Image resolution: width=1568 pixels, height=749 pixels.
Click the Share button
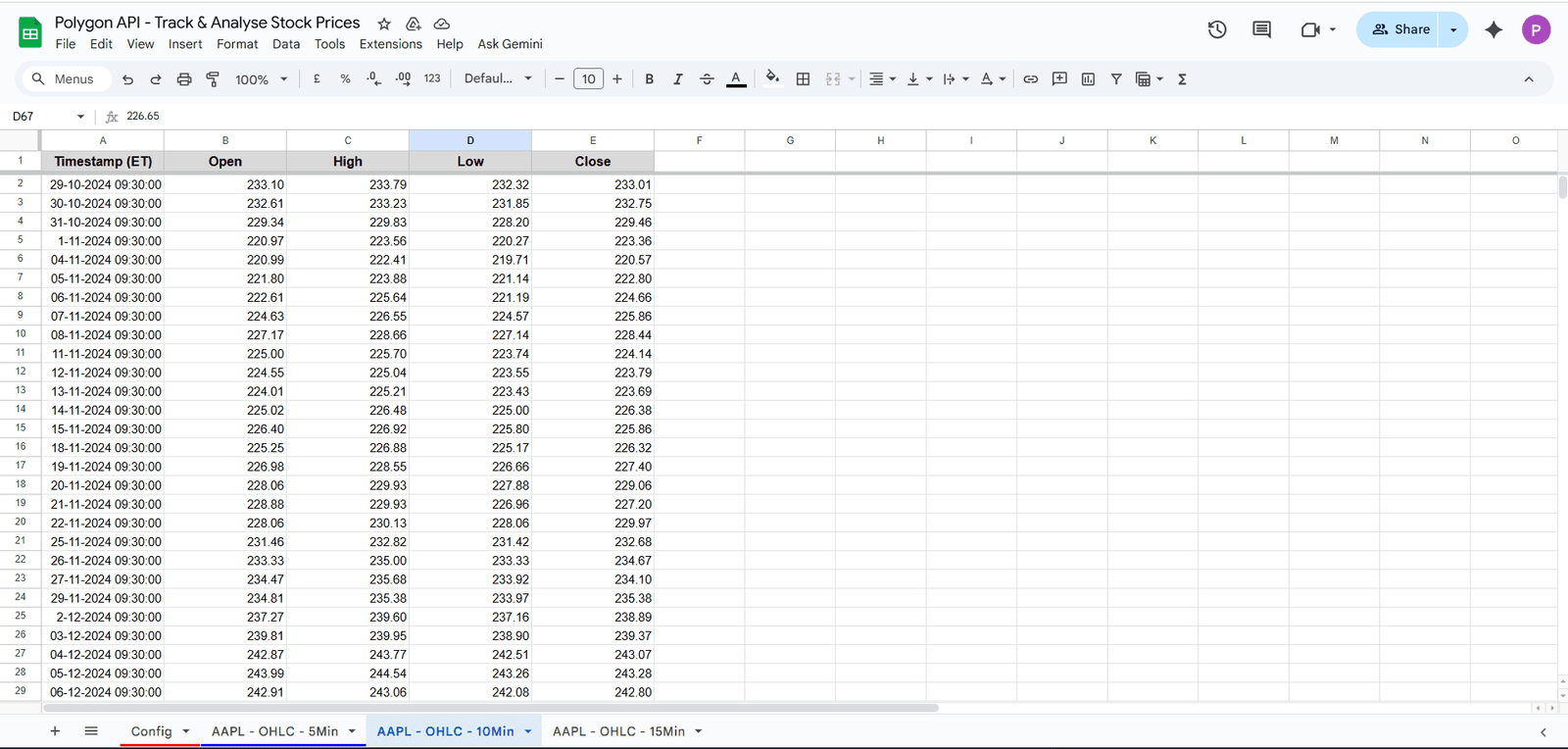pyautogui.click(x=1399, y=29)
